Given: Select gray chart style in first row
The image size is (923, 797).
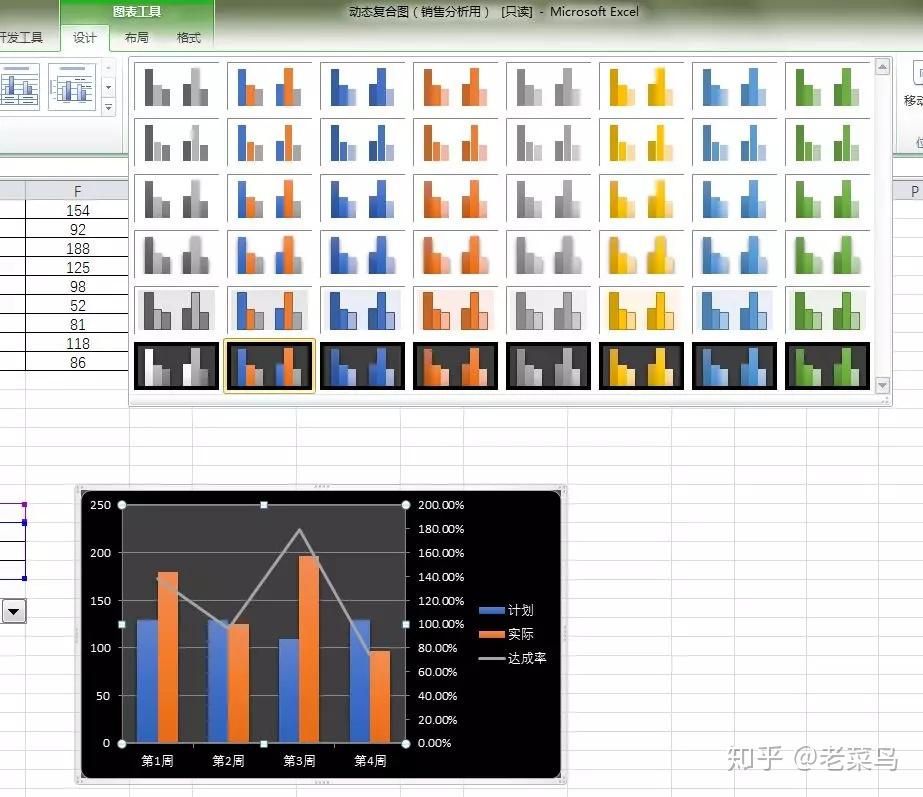Looking at the screenshot, I should point(177,87).
